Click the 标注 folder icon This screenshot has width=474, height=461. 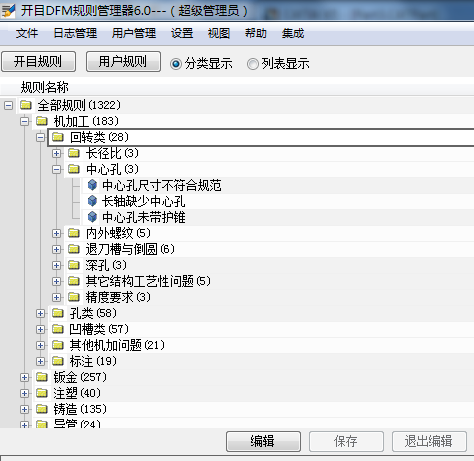58,361
